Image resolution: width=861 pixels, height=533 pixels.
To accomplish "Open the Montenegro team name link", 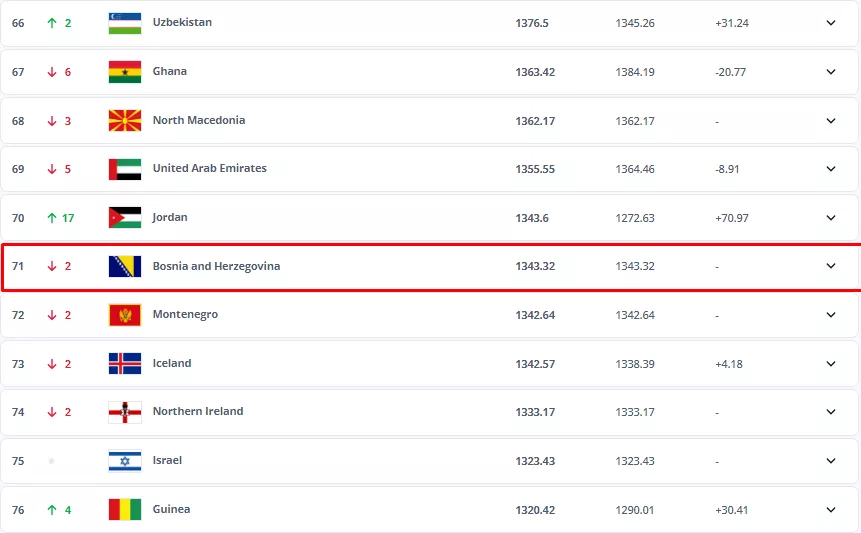I will point(185,315).
